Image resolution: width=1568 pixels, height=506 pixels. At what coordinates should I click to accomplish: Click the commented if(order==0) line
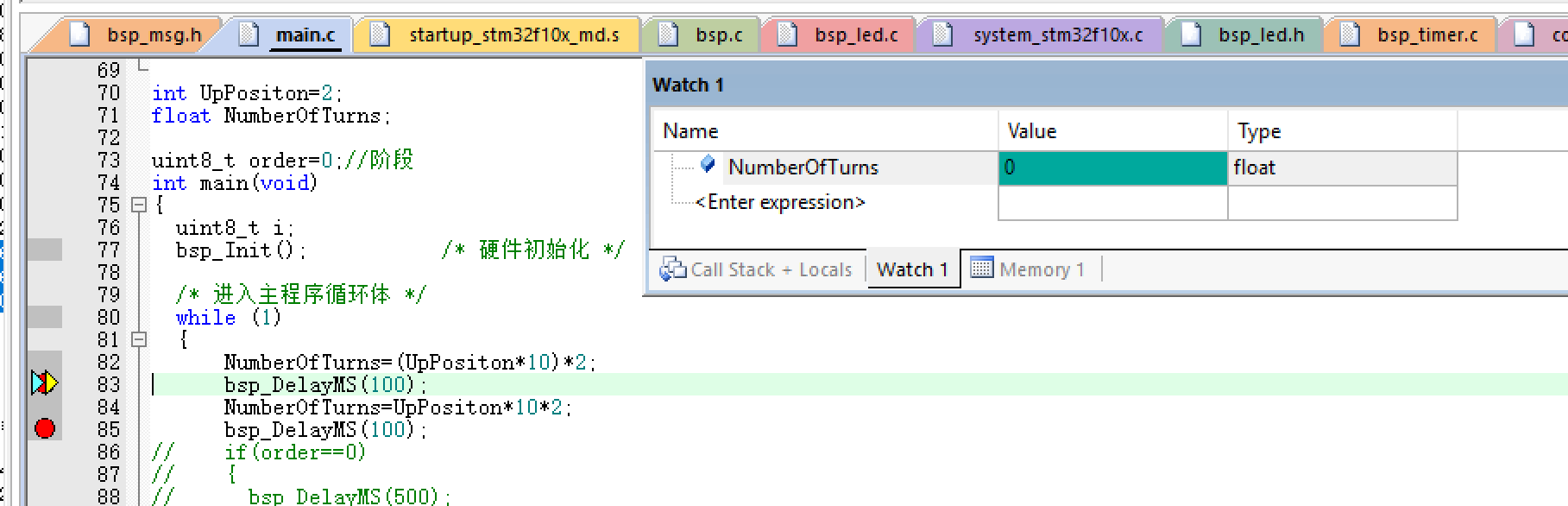tap(294, 452)
